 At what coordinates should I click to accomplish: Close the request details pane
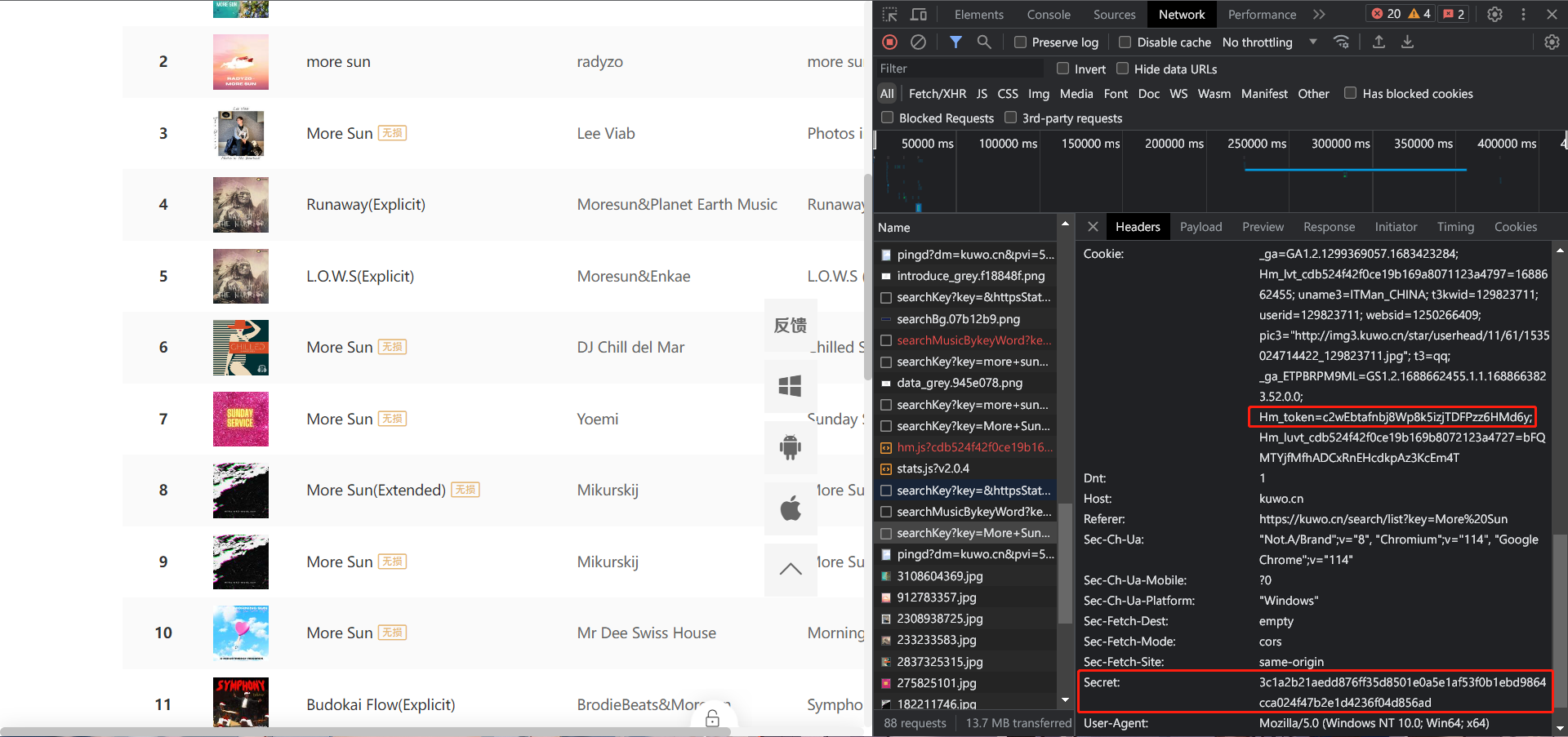1093,227
